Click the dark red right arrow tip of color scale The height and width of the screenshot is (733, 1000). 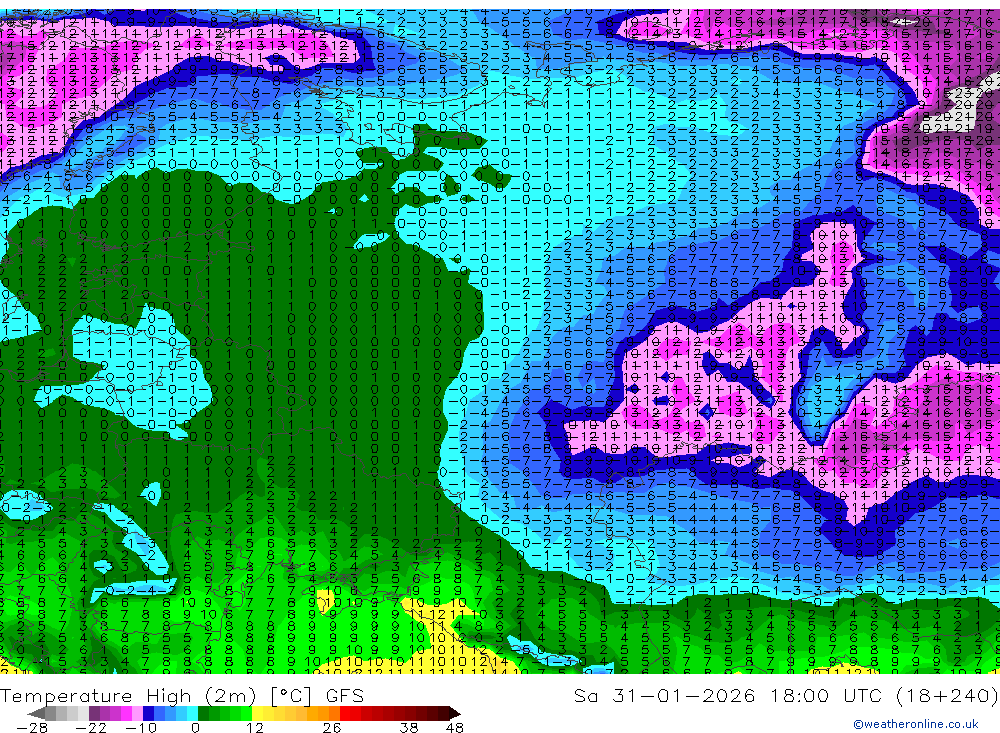coord(455,713)
